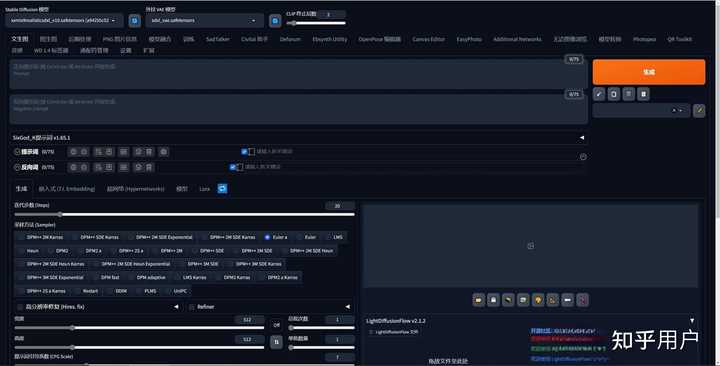Collapse the LightDiffusionFlow panel arrow
This screenshot has width=720, height=366.
click(692, 321)
